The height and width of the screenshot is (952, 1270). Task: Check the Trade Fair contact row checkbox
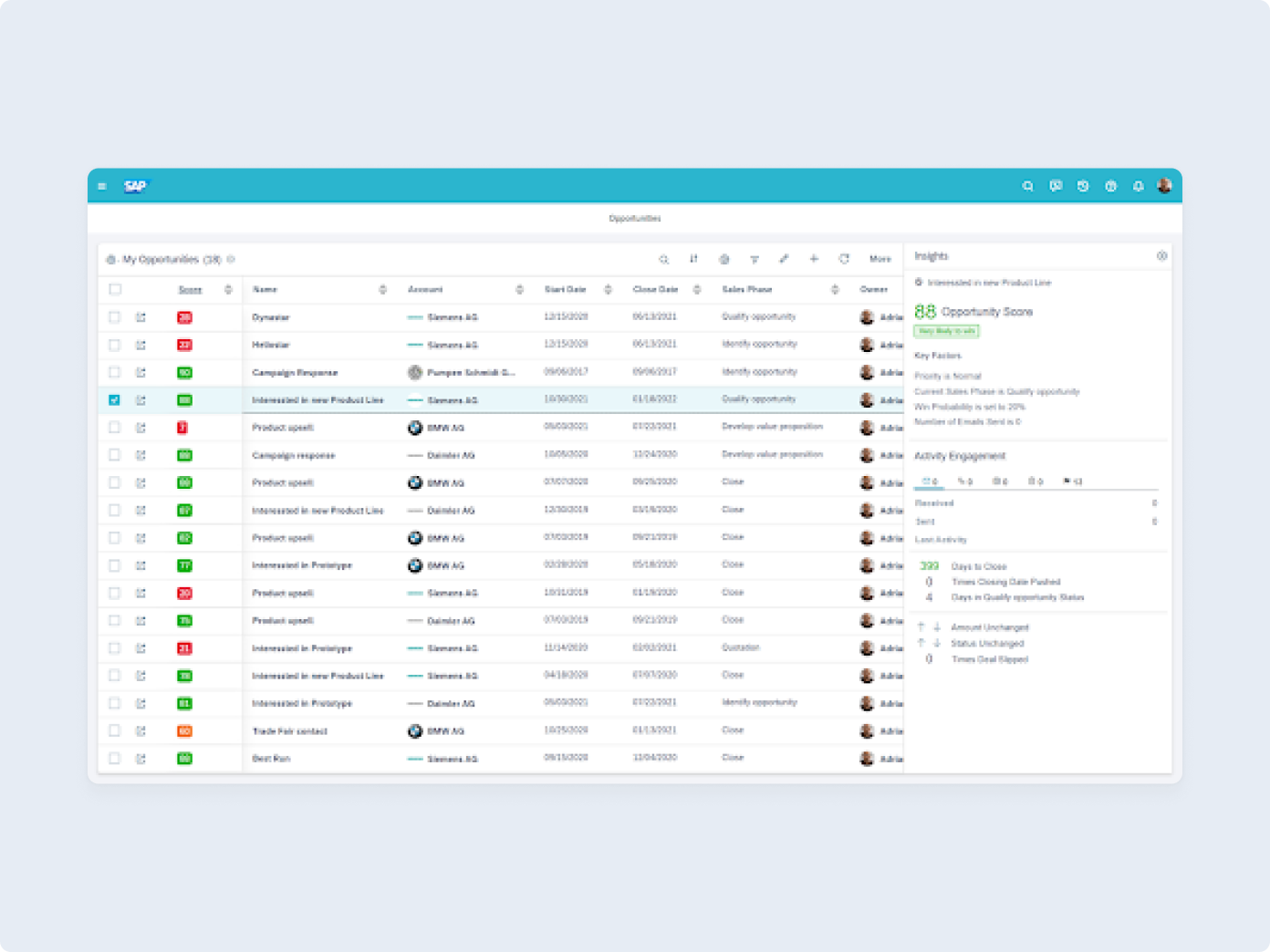pyautogui.click(x=114, y=730)
